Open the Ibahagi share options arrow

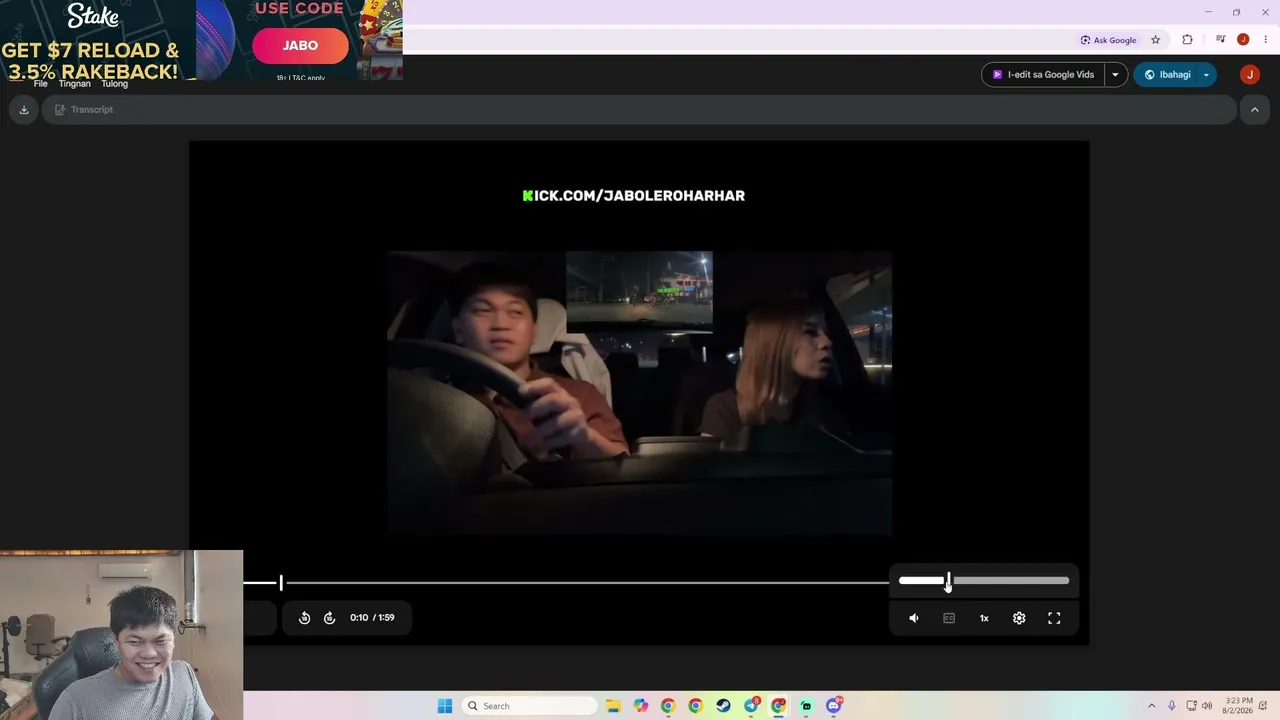coord(1207,75)
